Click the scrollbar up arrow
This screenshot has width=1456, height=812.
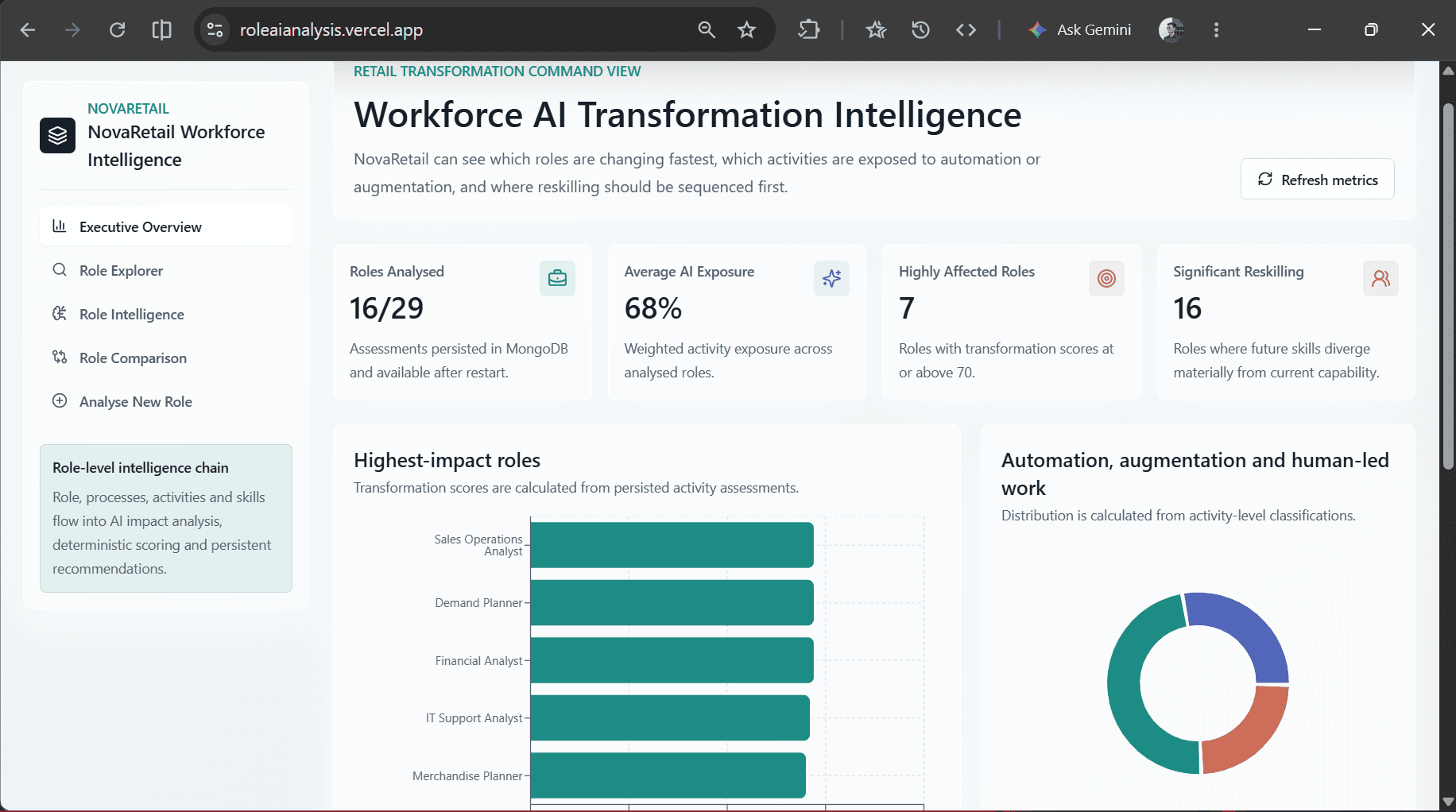(1448, 71)
